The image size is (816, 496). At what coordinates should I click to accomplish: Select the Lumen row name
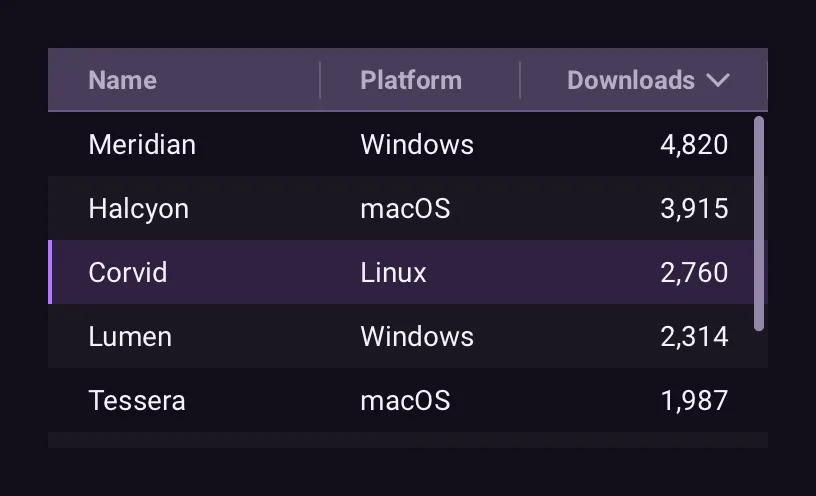pos(130,336)
